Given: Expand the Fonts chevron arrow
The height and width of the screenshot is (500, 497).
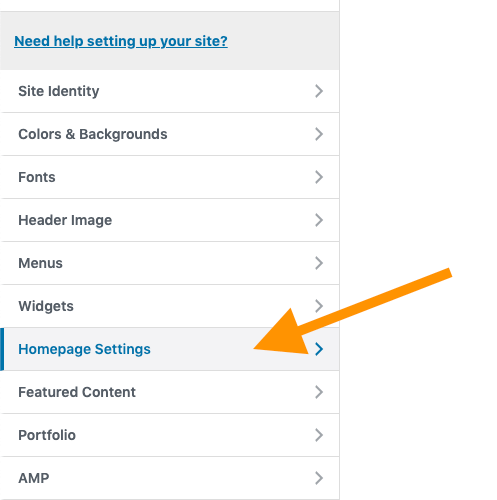Looking at the screenshot, I should point(319,177).
